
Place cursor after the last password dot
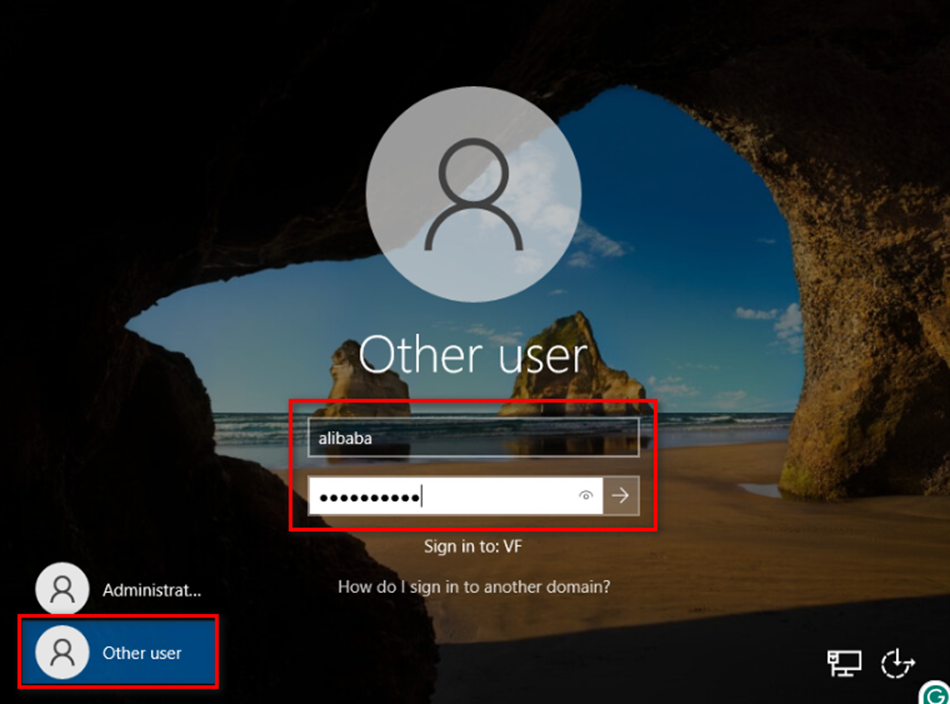(423, 495)
